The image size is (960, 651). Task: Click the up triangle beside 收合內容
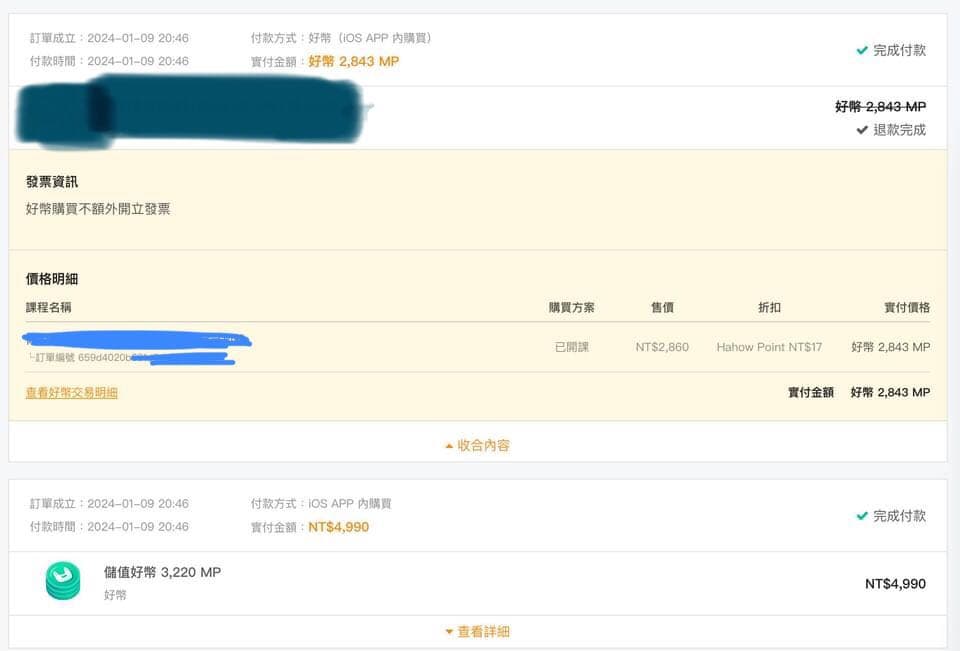(x=449, y=446)
